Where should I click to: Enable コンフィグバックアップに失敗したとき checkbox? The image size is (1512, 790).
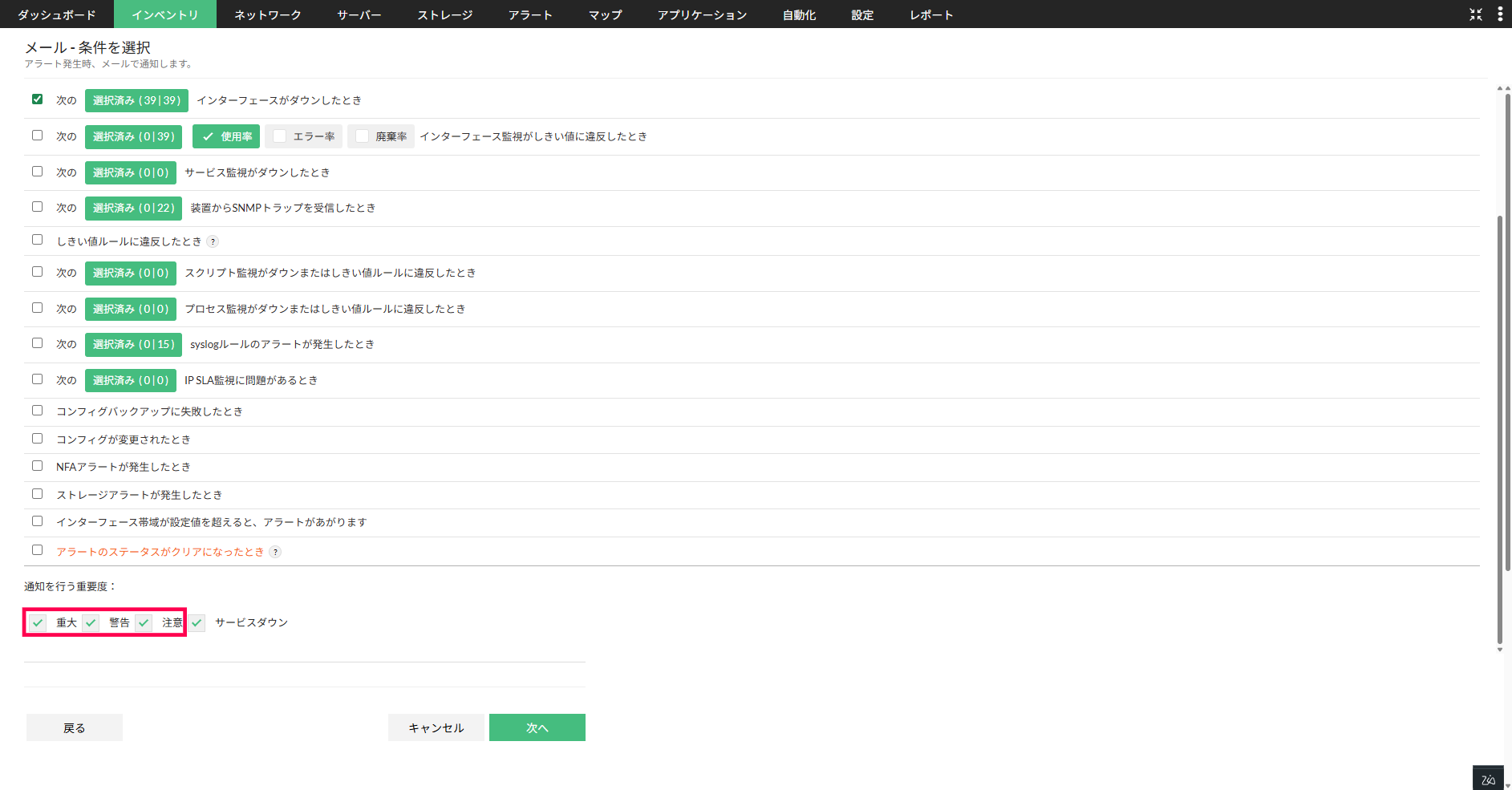point(37,411)
